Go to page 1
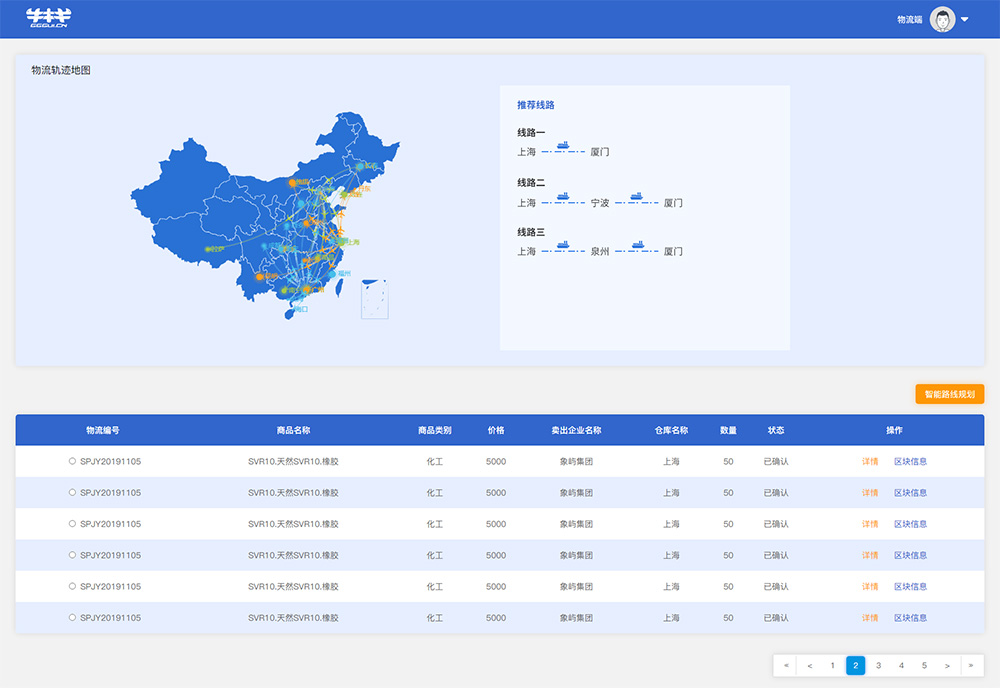 832,665
